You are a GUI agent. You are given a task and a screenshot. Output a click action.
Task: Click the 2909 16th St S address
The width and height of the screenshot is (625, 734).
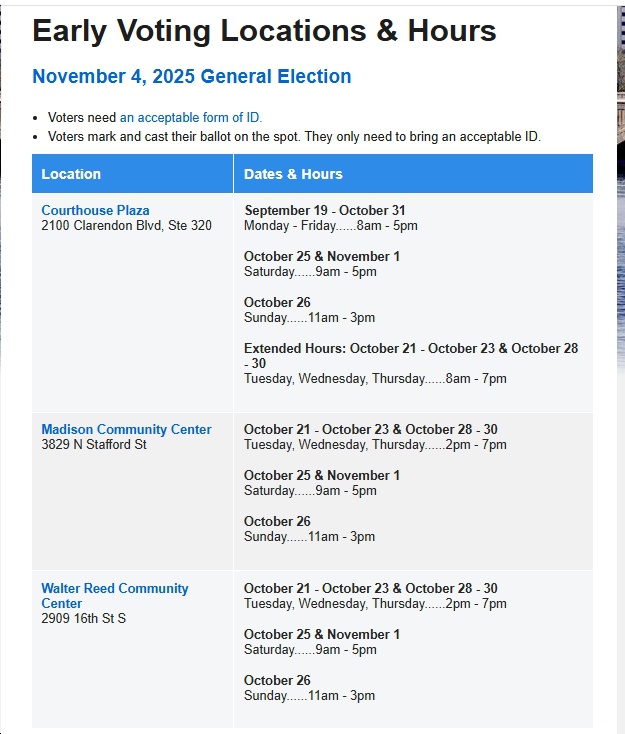[84, 619]
